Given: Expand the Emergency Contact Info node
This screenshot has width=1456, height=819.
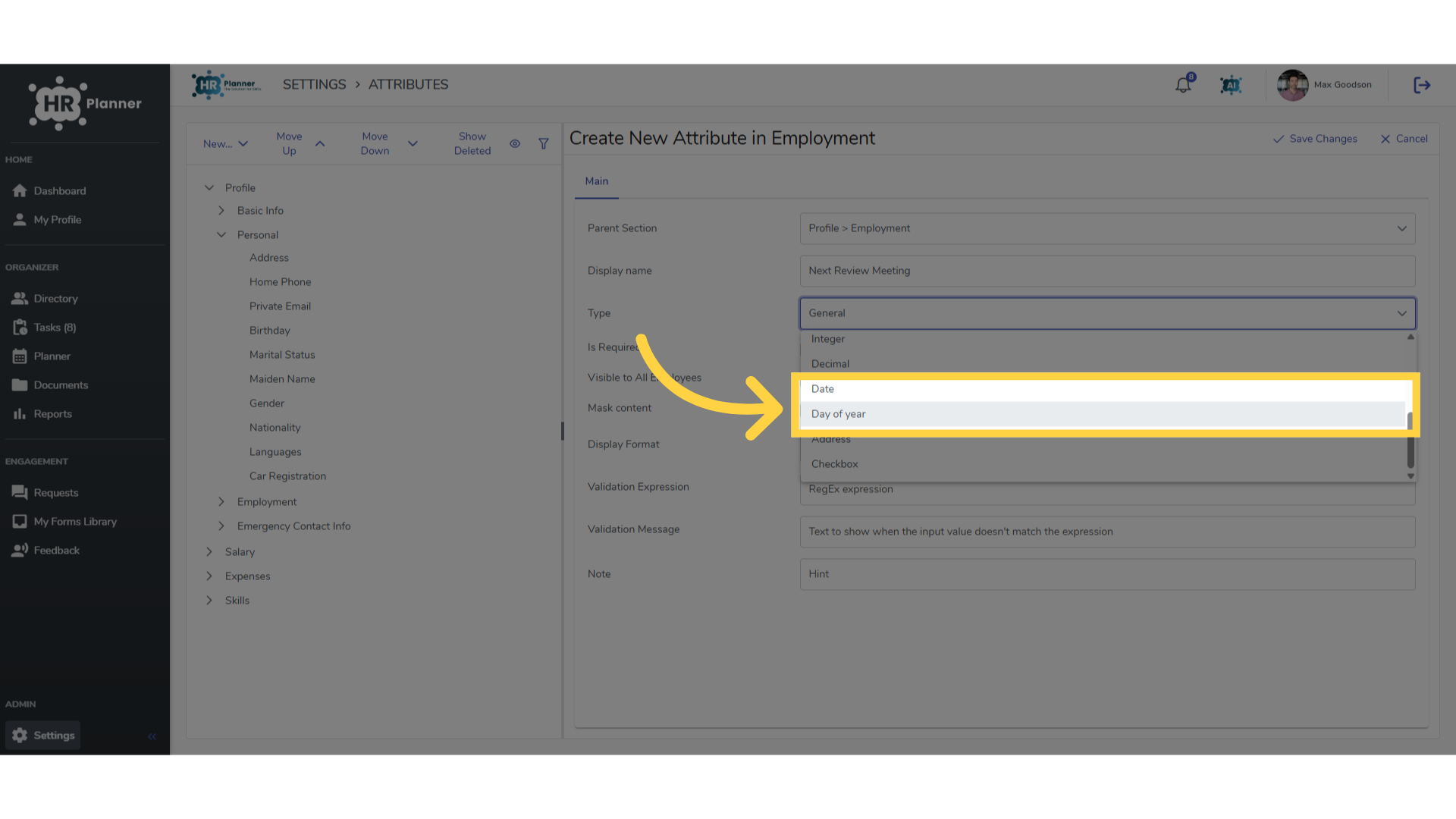Looking at the screenshot, I should [x=221, y=526].
